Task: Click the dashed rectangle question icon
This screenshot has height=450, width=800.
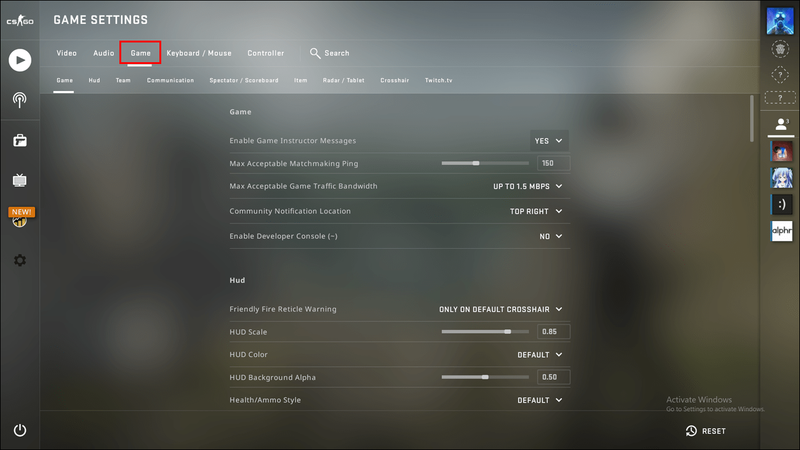Action: (780, 97)
